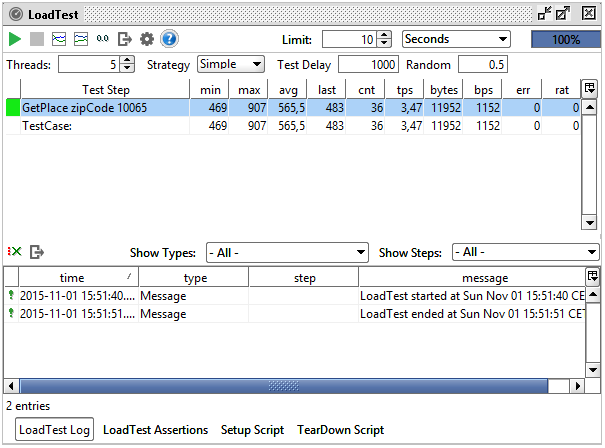
Task: Select the TestCase: summary row
Action: pyautogui.click(x=293, y=125)
